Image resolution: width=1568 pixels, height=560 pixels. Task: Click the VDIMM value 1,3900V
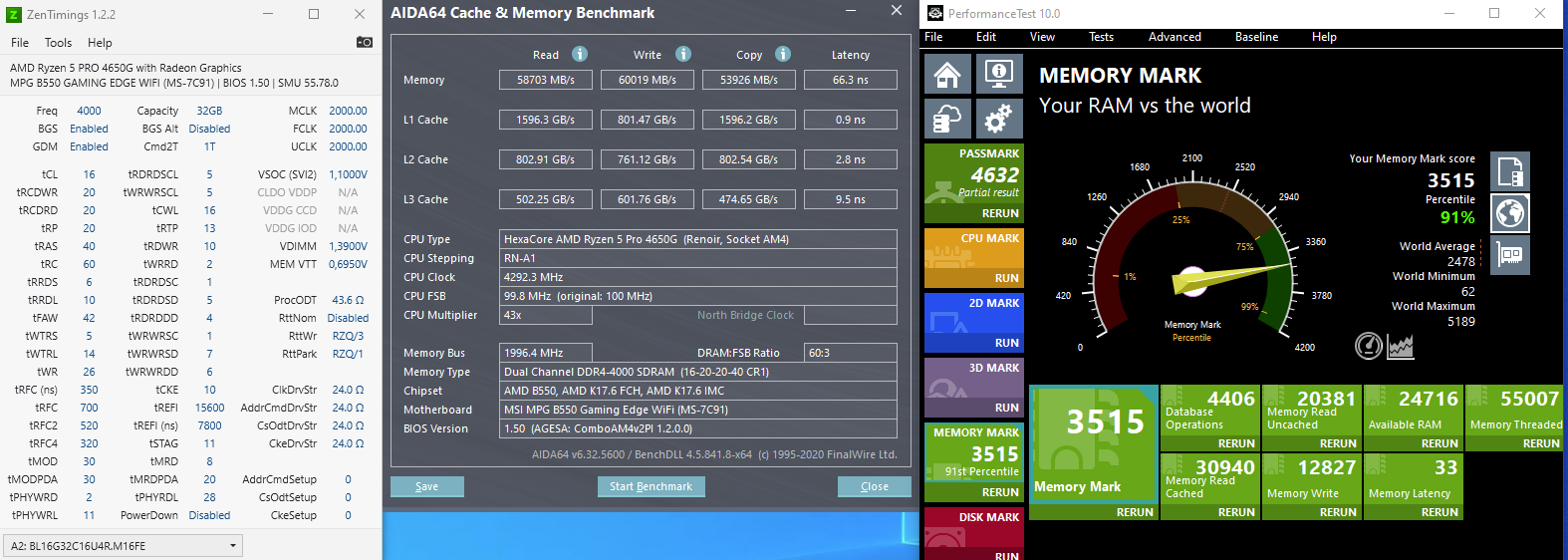pyautogui.click(x=347, y=246)
